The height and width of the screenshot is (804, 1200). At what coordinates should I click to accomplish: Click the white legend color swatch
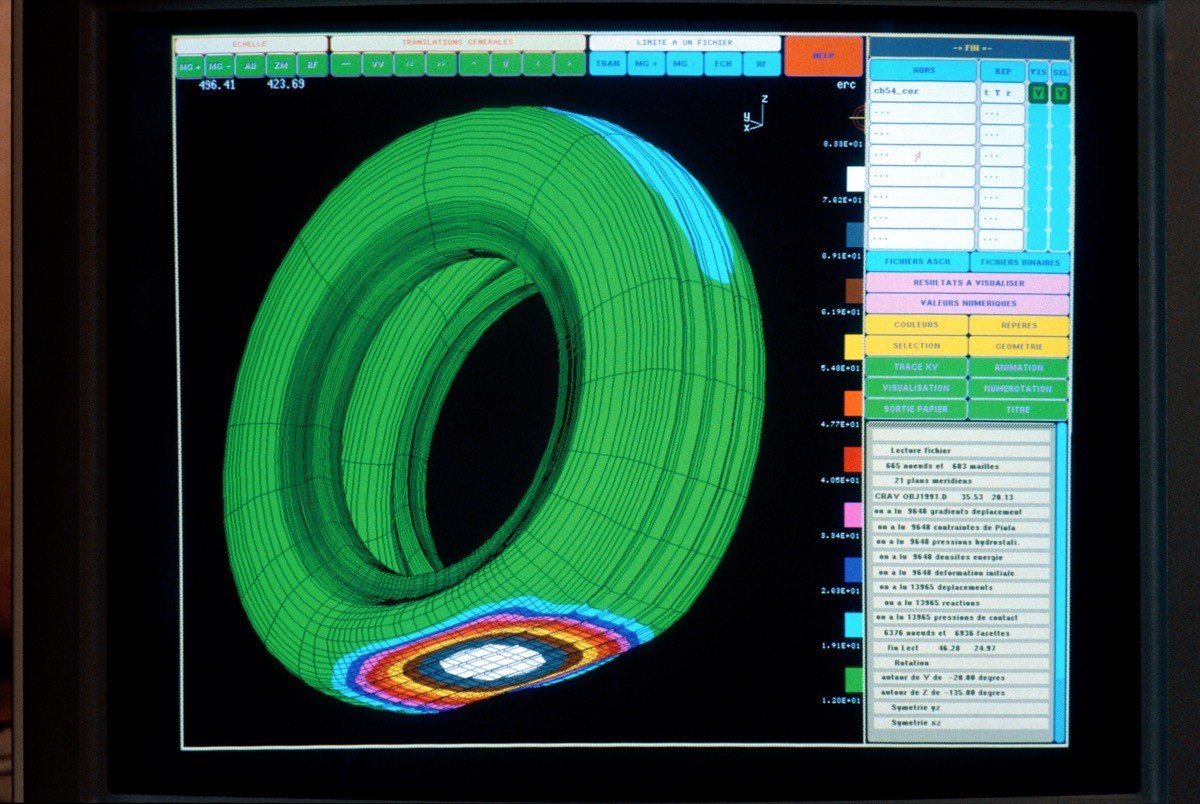pyautogui.click(x=855, y=178)
